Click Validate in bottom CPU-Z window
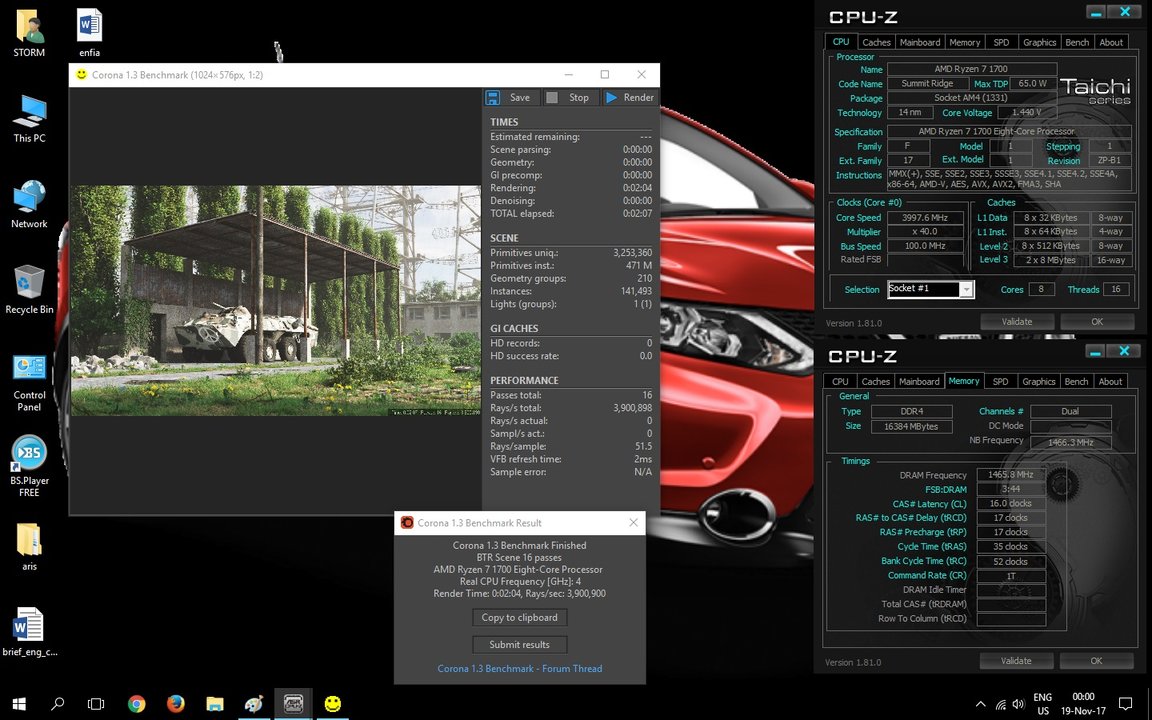1152x720 pixels. [x=1016, y=661]
